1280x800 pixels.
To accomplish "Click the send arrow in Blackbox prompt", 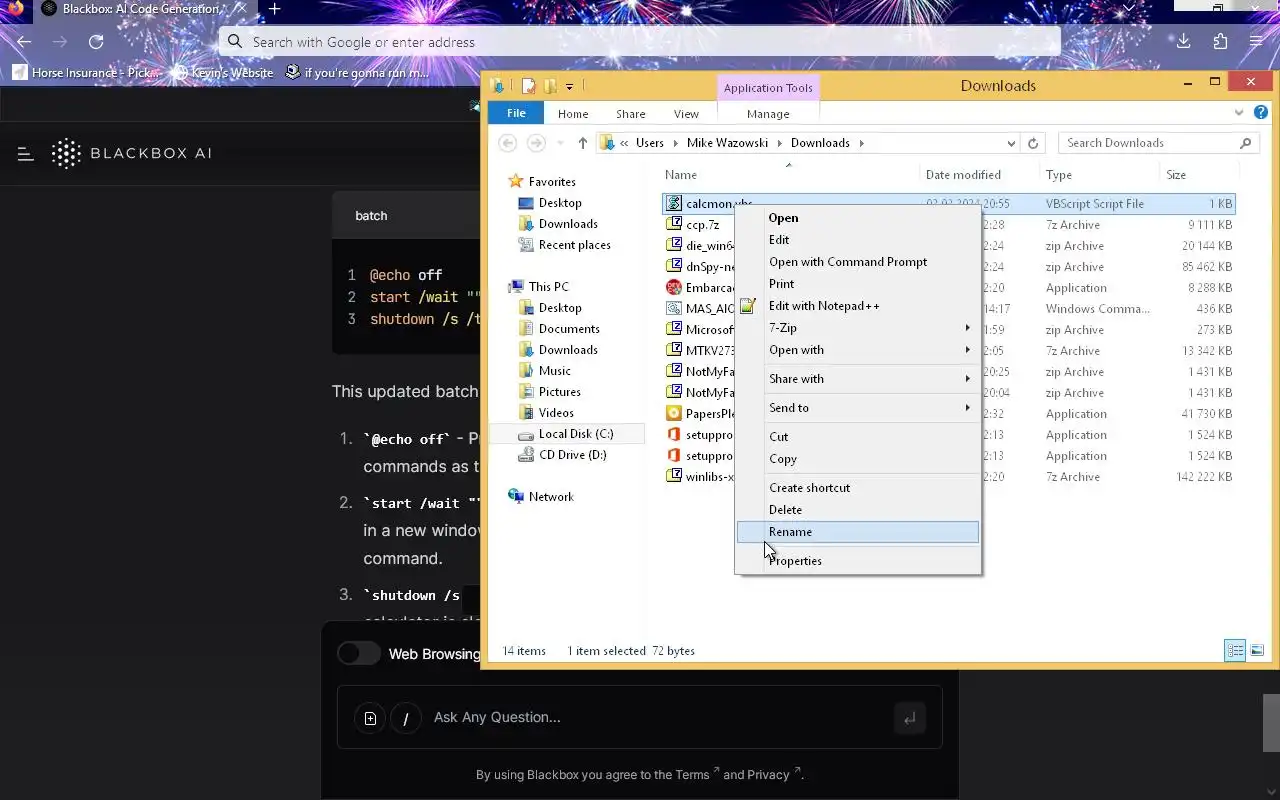I will 909,718.
